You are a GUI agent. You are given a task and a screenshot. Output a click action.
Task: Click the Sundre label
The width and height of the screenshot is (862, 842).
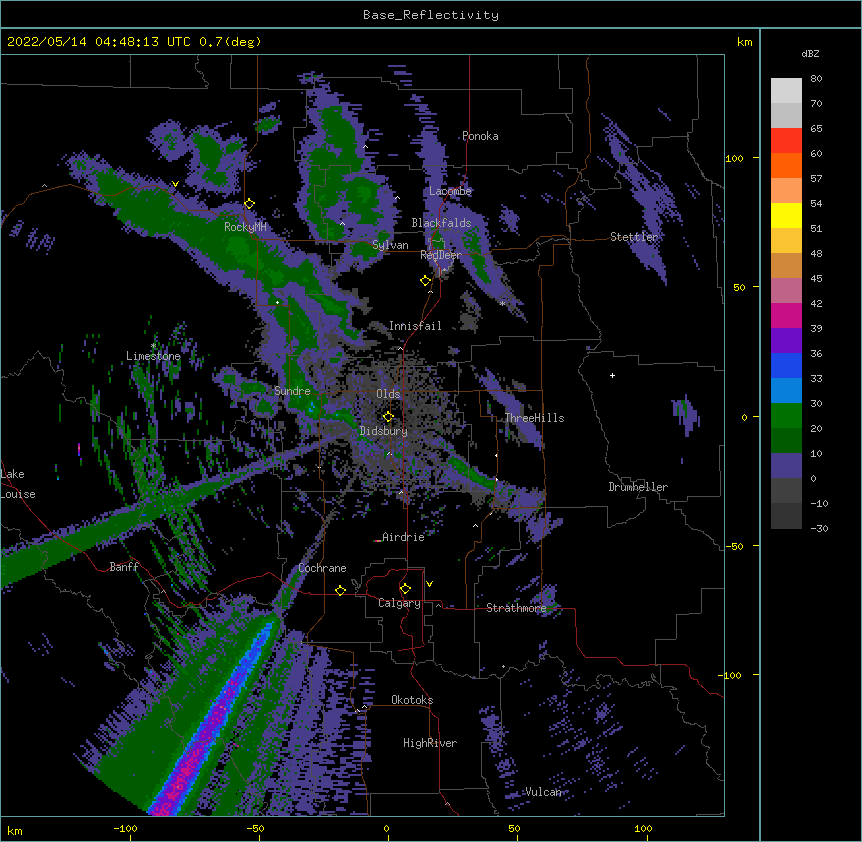coord(292,391)
